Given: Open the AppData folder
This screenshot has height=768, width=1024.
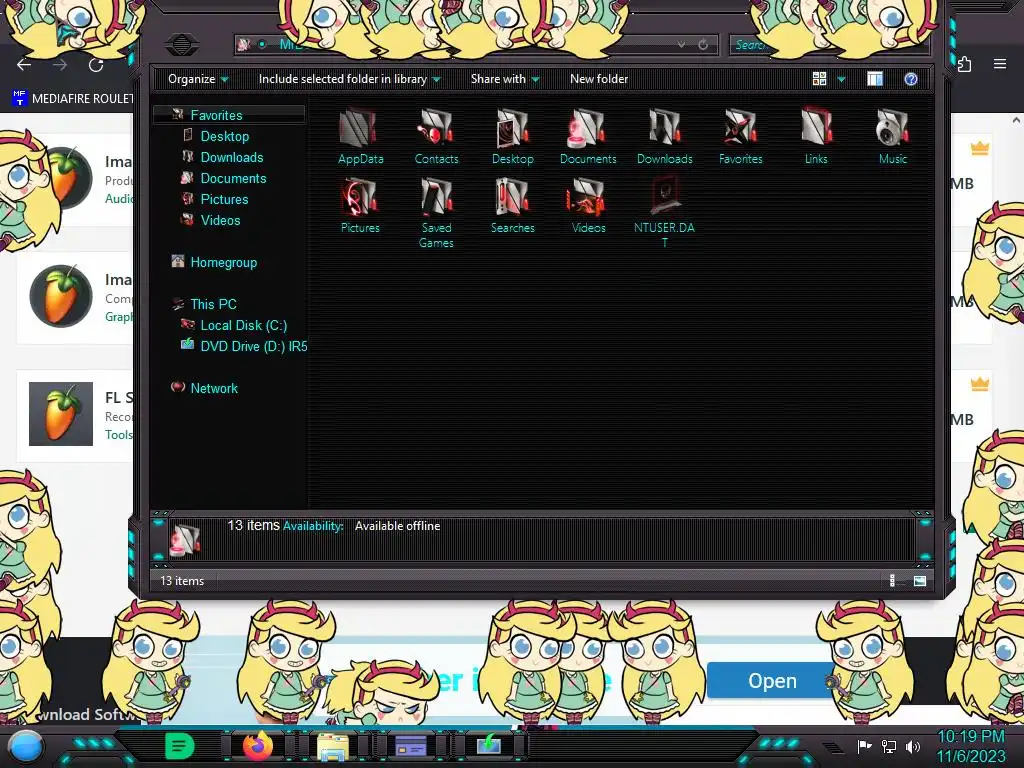Looking at the screenshot, I should tap(360, 136).
